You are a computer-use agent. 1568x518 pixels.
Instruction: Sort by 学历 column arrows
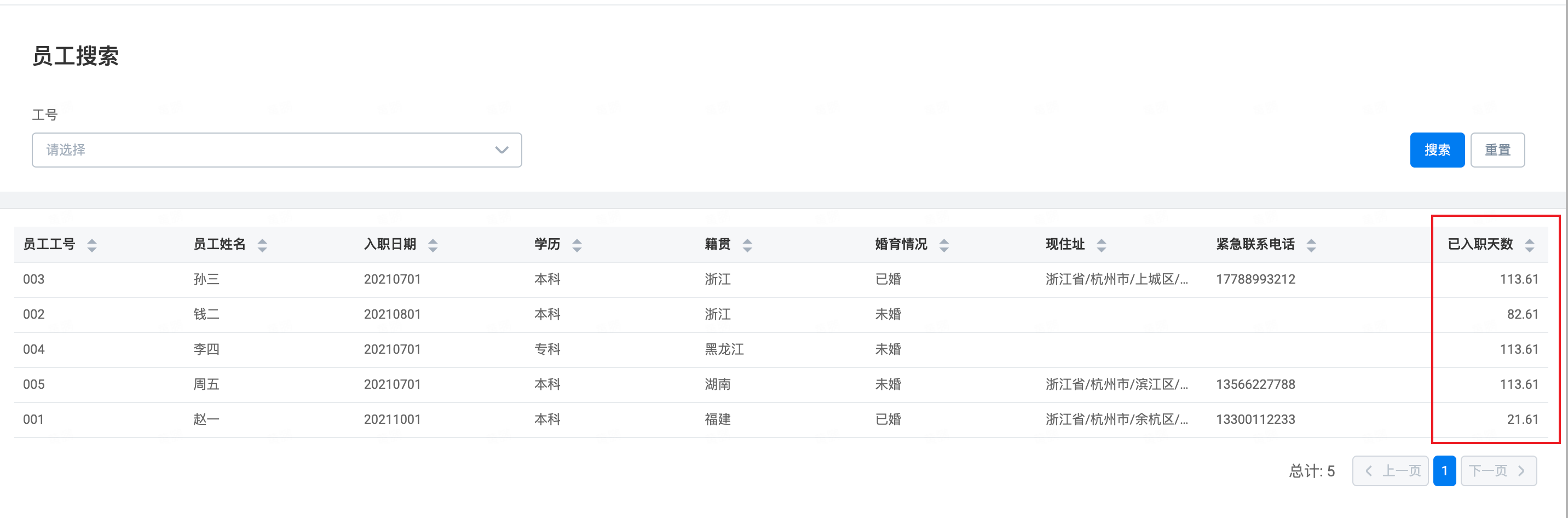click(x=577, y=245)
